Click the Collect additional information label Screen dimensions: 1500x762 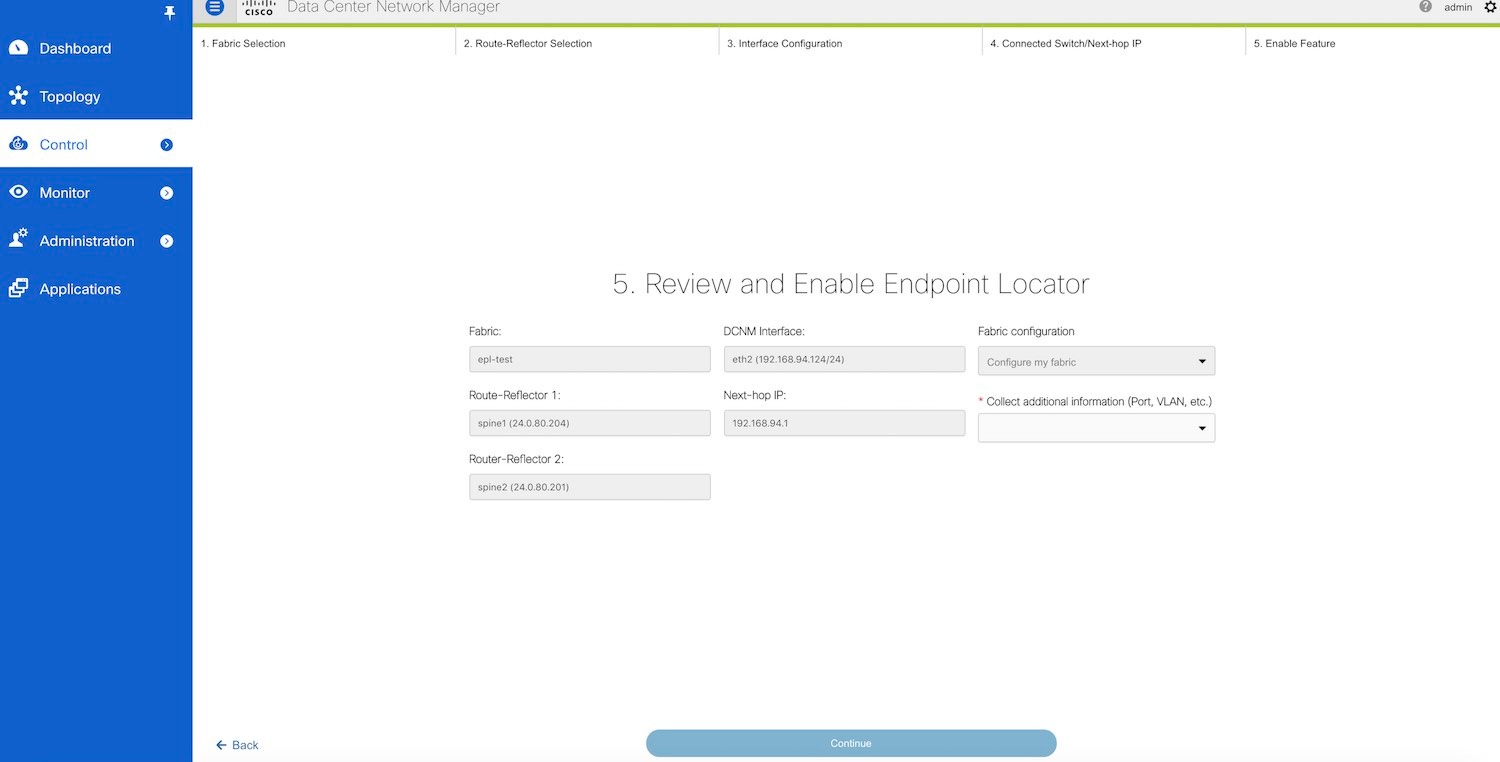tap(1099, 401)
